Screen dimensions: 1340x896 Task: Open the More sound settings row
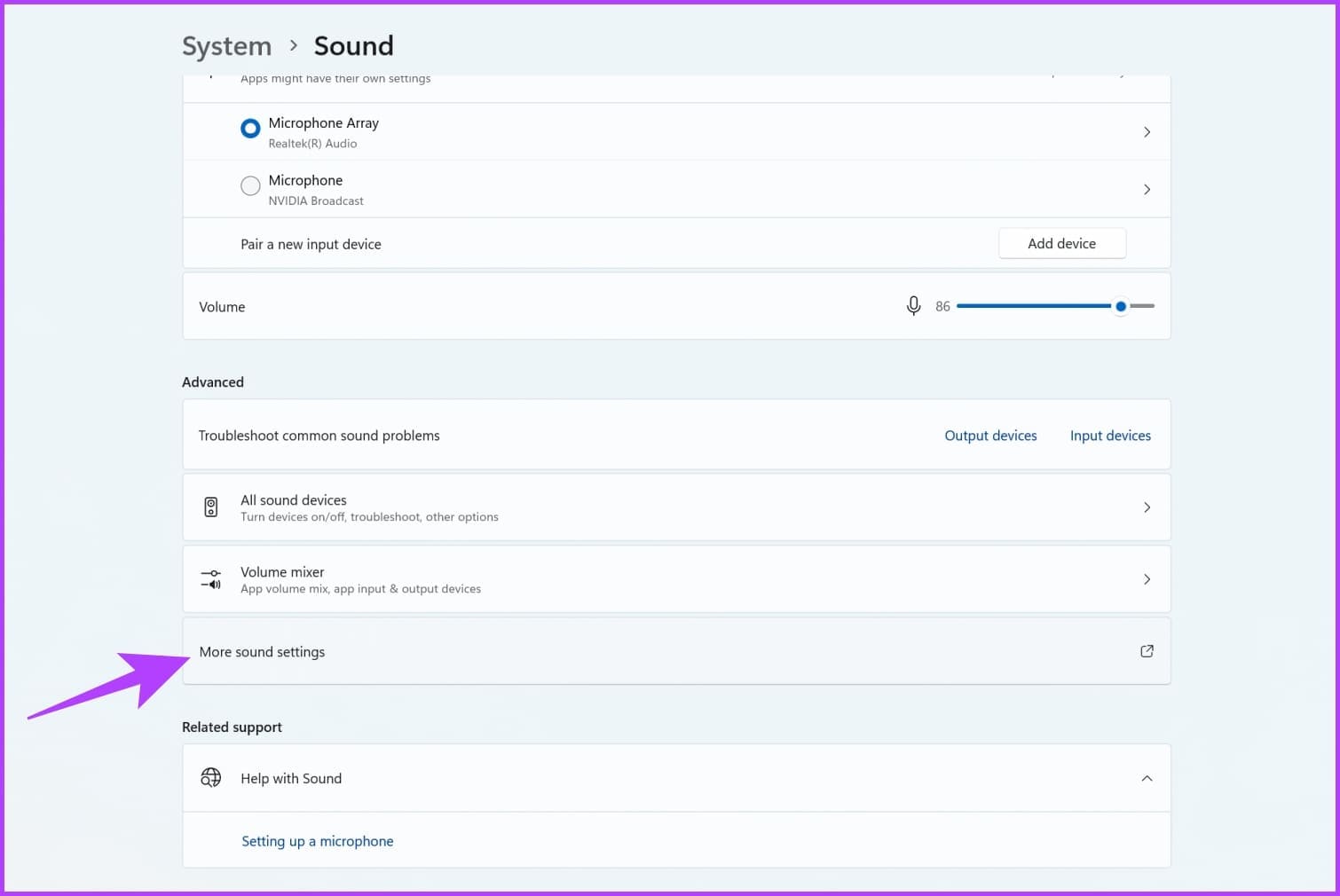click(621, 651)
